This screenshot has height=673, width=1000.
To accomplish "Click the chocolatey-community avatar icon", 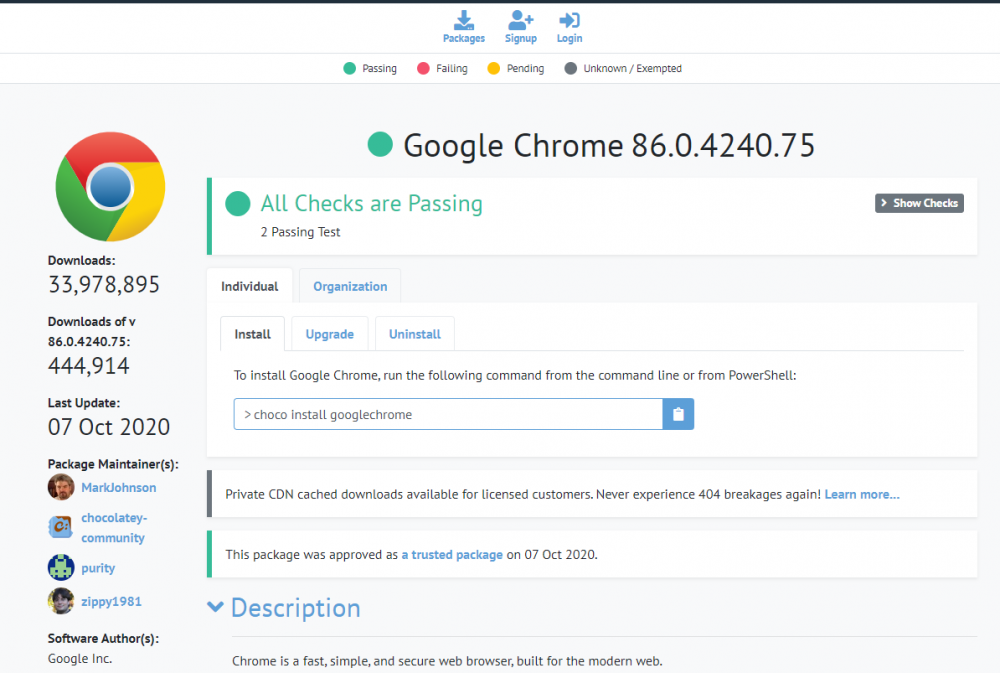I will 61,527.
